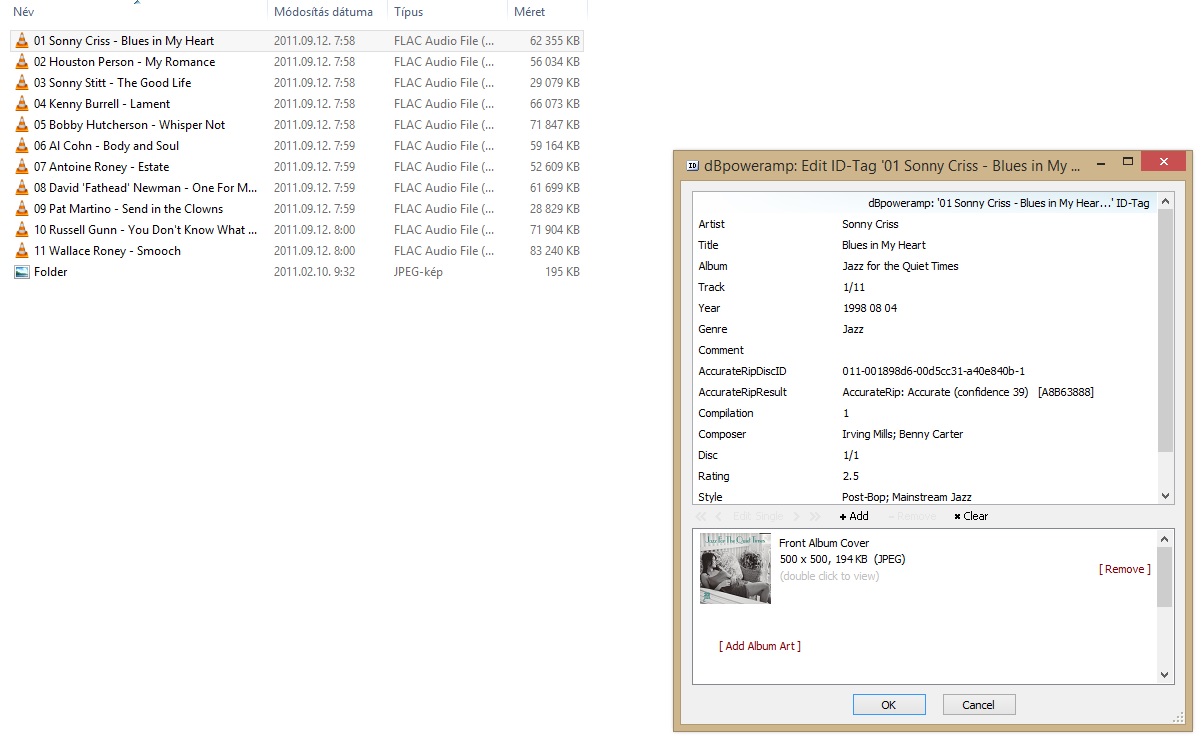Click the [ Add Album Art ] link
Viewport: 1201px width, 742px height.
[x=760, y=646]
